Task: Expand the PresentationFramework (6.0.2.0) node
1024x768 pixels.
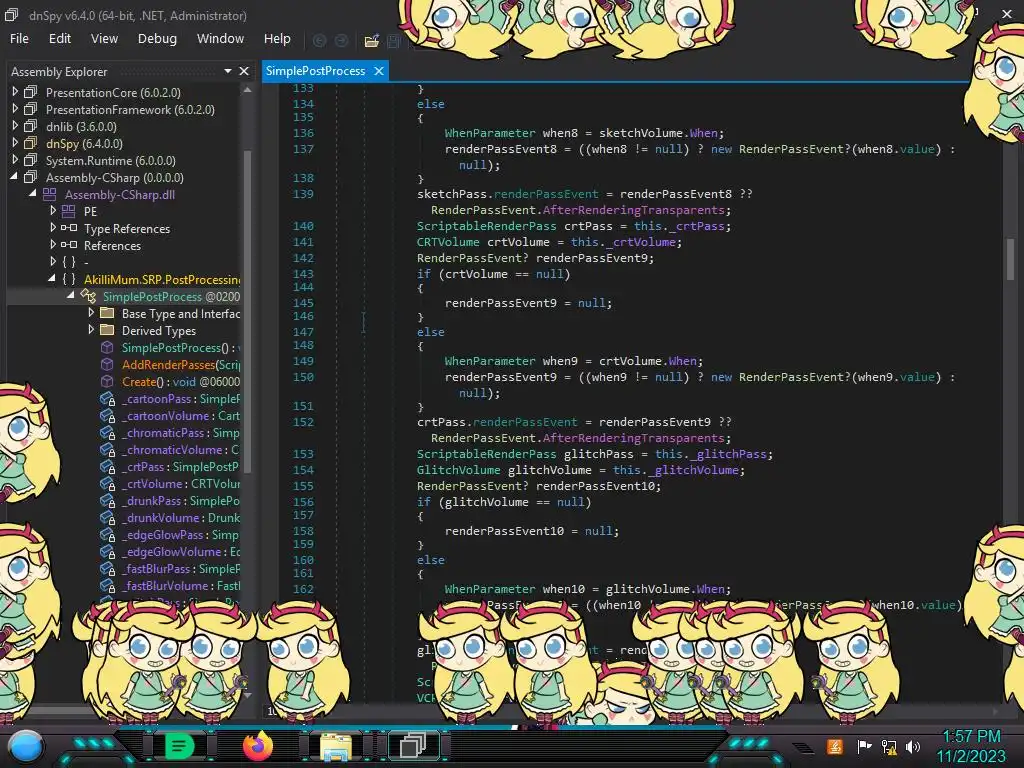Action: pyautogui.click(x=15, y=109)
